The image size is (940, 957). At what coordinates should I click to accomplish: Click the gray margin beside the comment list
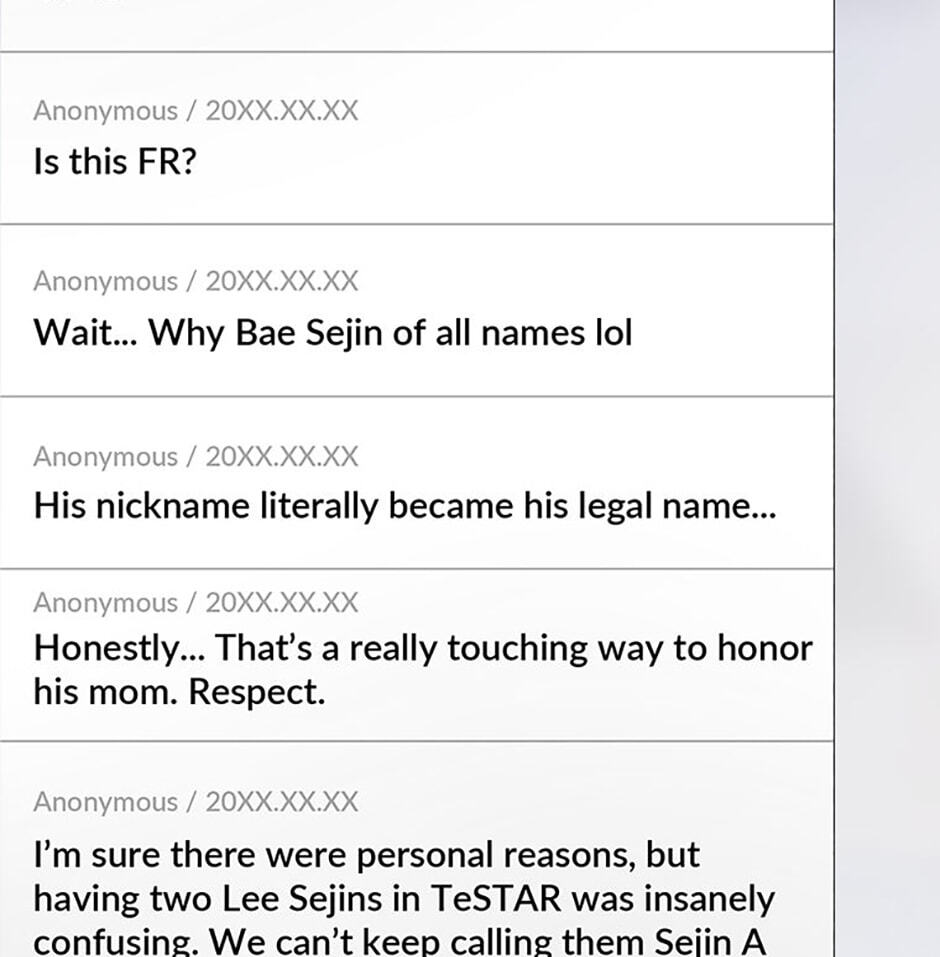coord(888,478)
